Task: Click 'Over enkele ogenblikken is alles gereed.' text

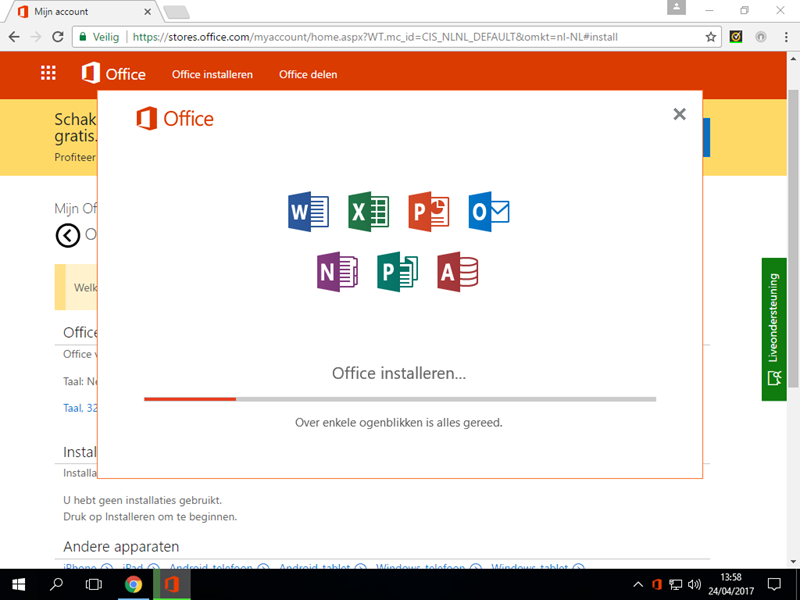Action: tap(399, 422)
